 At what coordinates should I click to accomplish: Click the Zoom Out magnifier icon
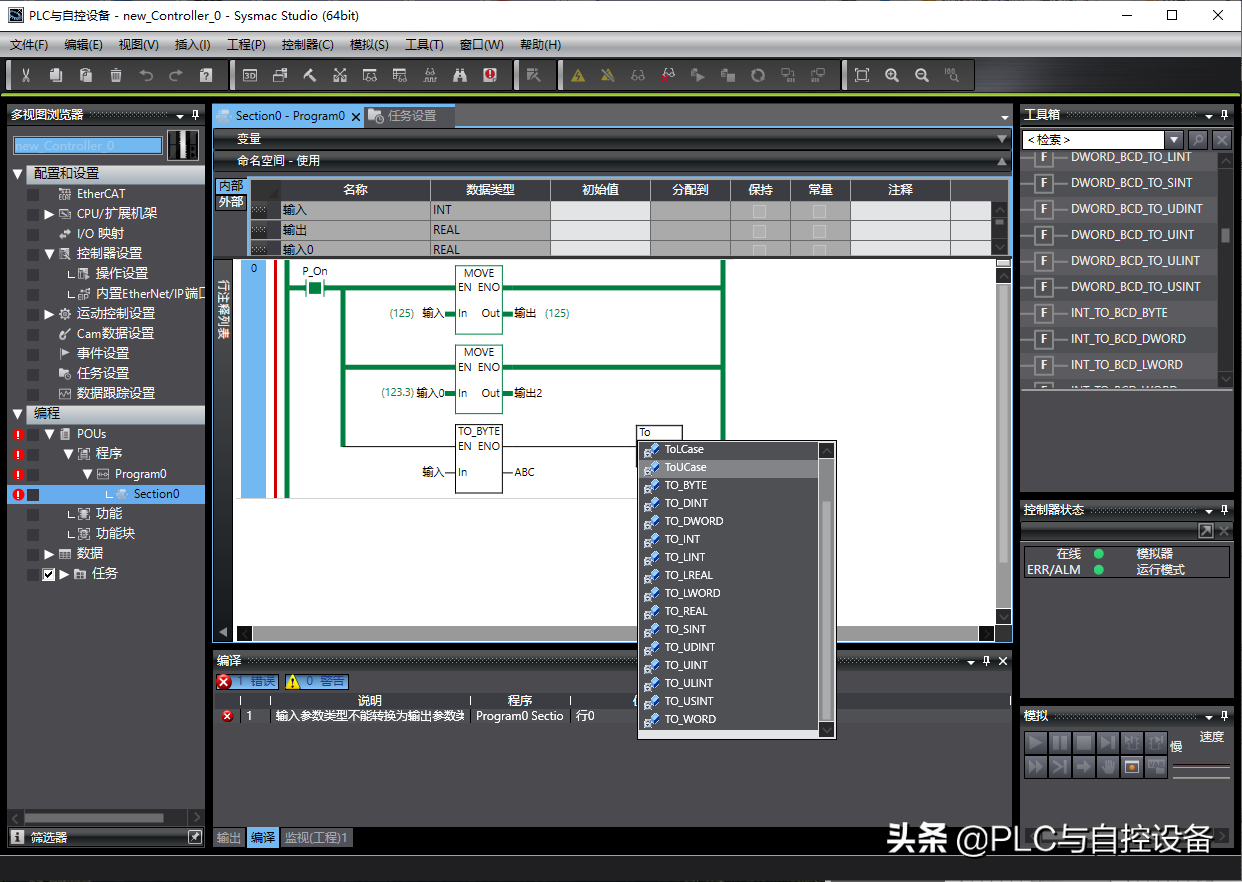coord(922,75)
